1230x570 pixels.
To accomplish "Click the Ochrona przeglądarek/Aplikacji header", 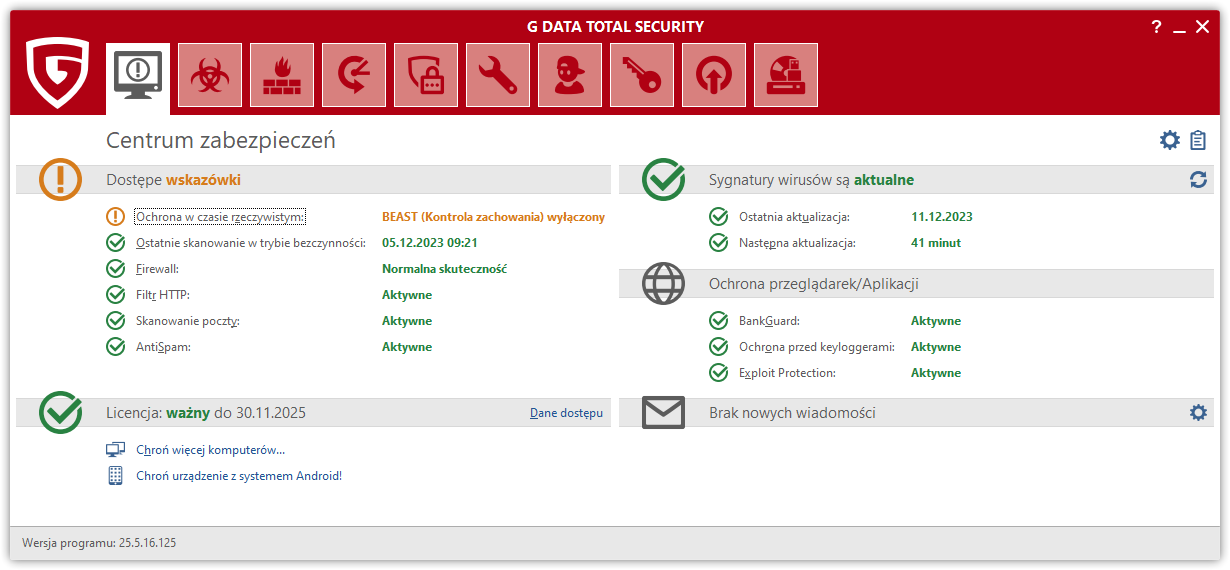I will coord(814,284).
